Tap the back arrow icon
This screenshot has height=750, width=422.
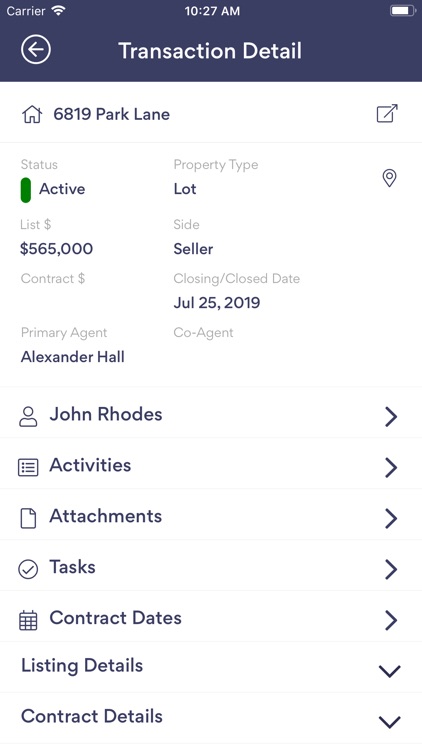[x=36, y=49]
